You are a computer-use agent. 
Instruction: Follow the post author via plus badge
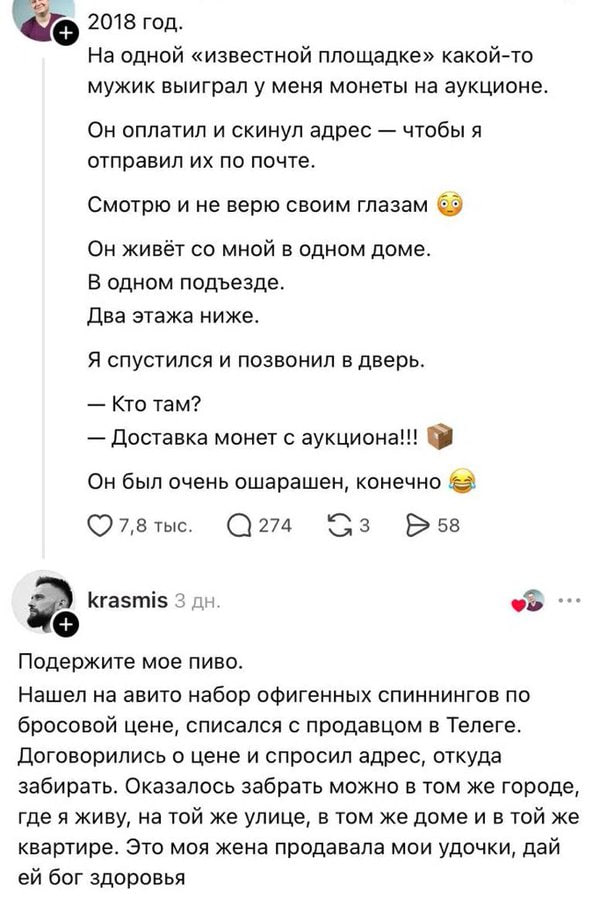pos(66,34)
